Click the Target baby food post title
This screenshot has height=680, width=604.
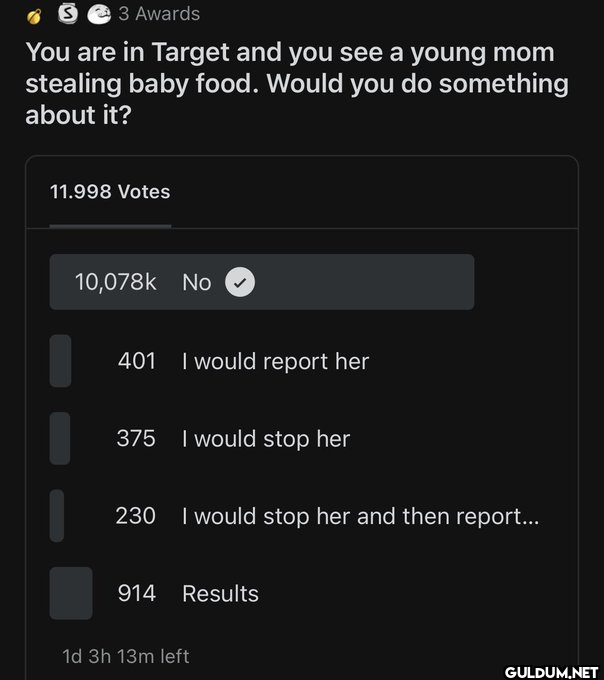coord(297,83)
